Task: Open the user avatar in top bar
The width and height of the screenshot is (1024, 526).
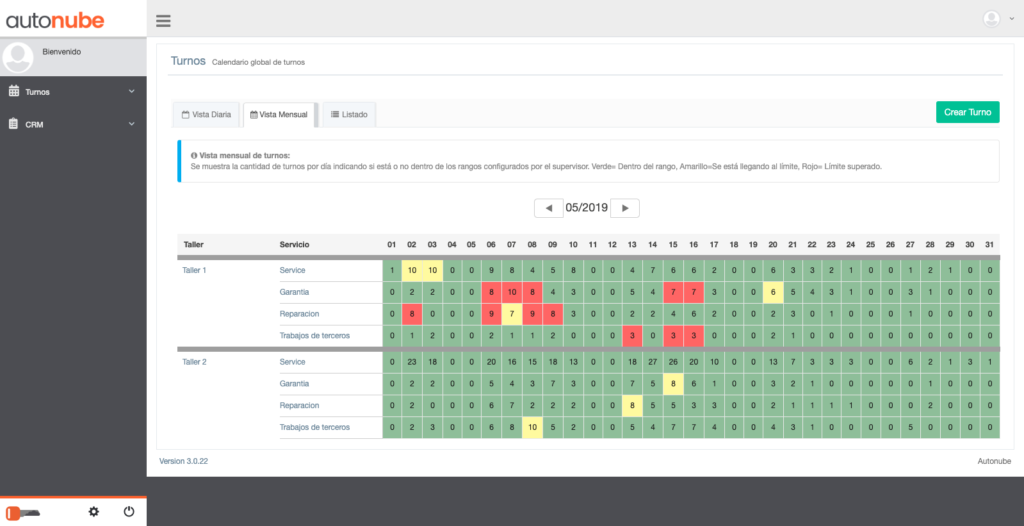Action: click(x=991, y=19)
